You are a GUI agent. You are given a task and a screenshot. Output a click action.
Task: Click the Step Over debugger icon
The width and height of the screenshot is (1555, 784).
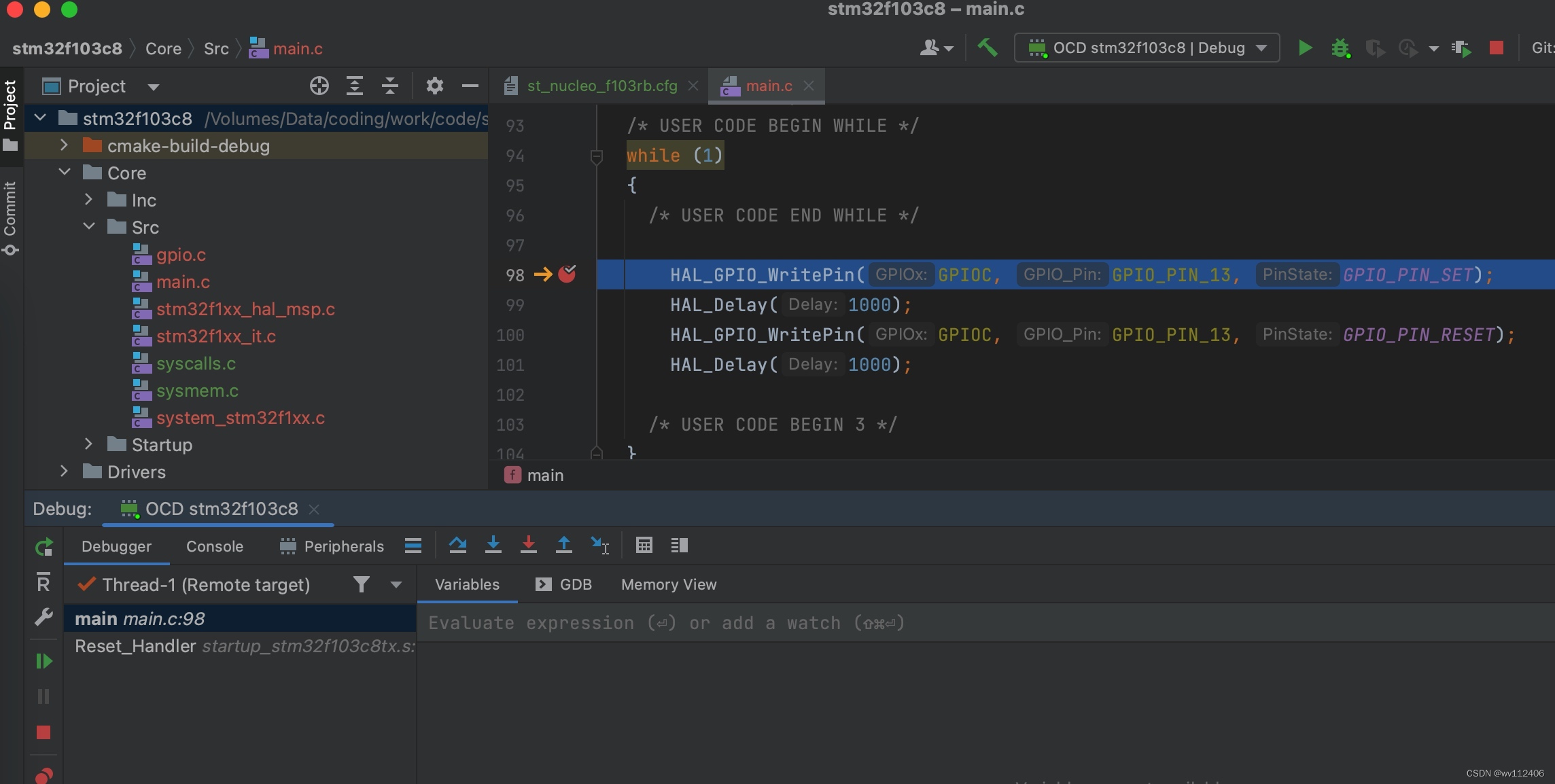pyautogui.click(x=457, y=546)
